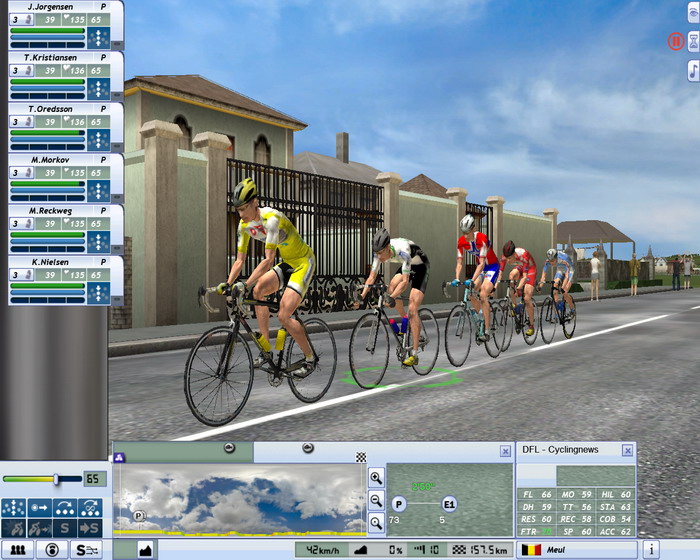Toggle the music note sound icon

coord(693,70)
